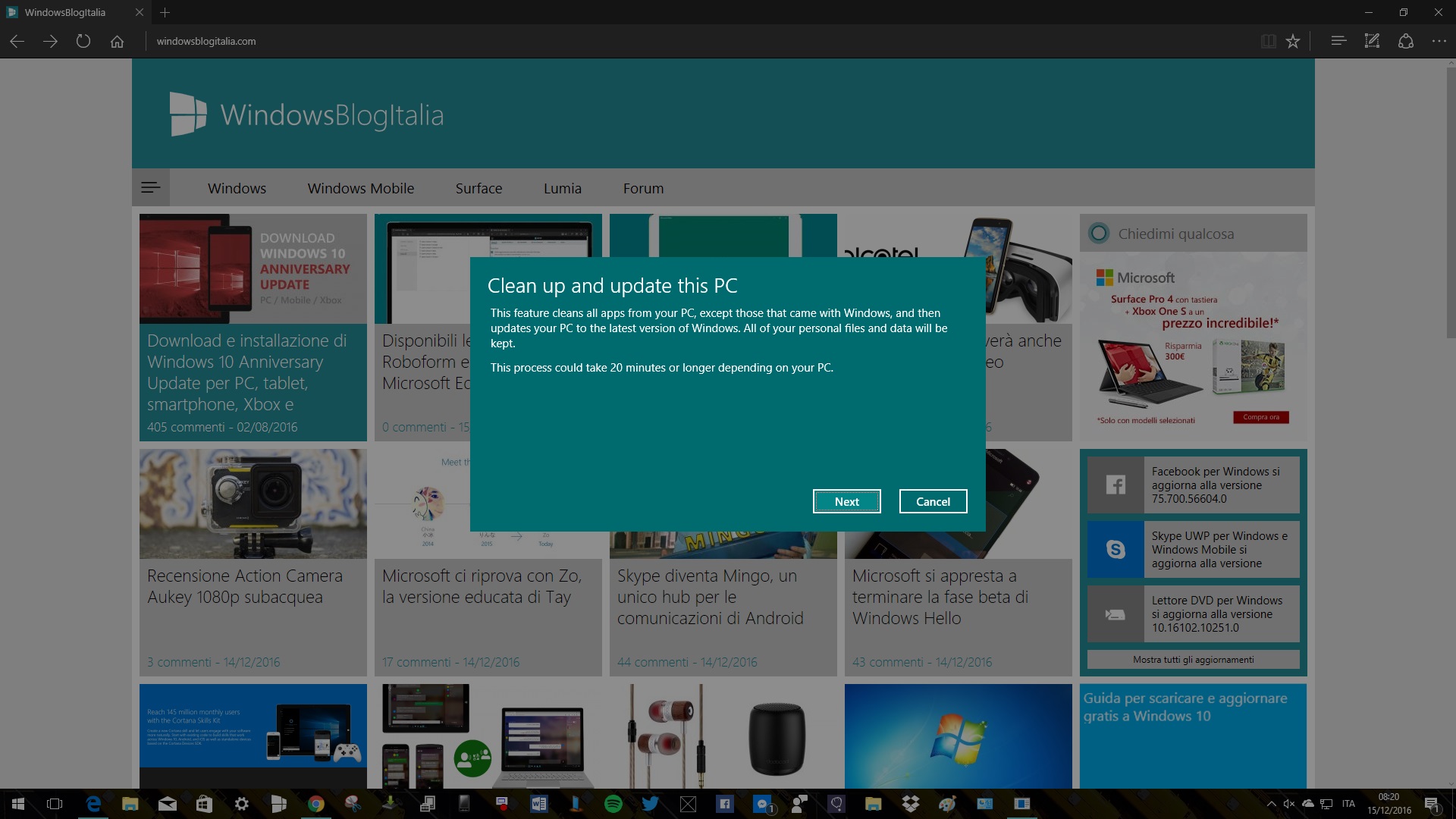Open the Windows nav menu item
The image size is (1456, 819).
237,188
